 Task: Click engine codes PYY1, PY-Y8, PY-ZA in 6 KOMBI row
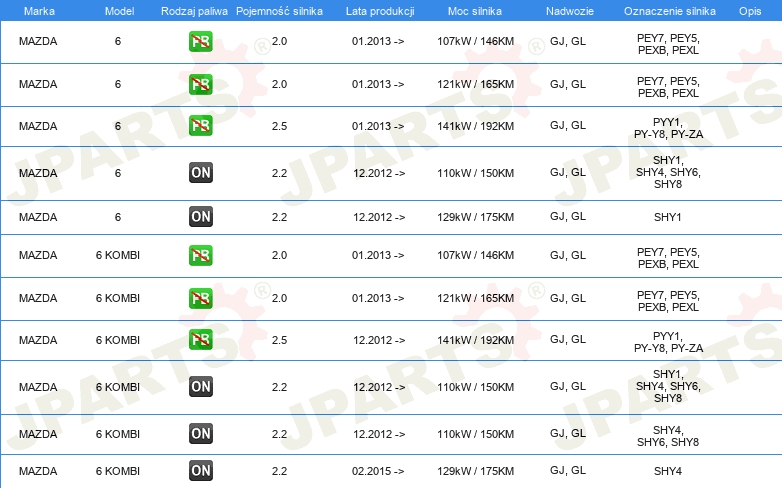pyautogui.click(x=668, y=342)
